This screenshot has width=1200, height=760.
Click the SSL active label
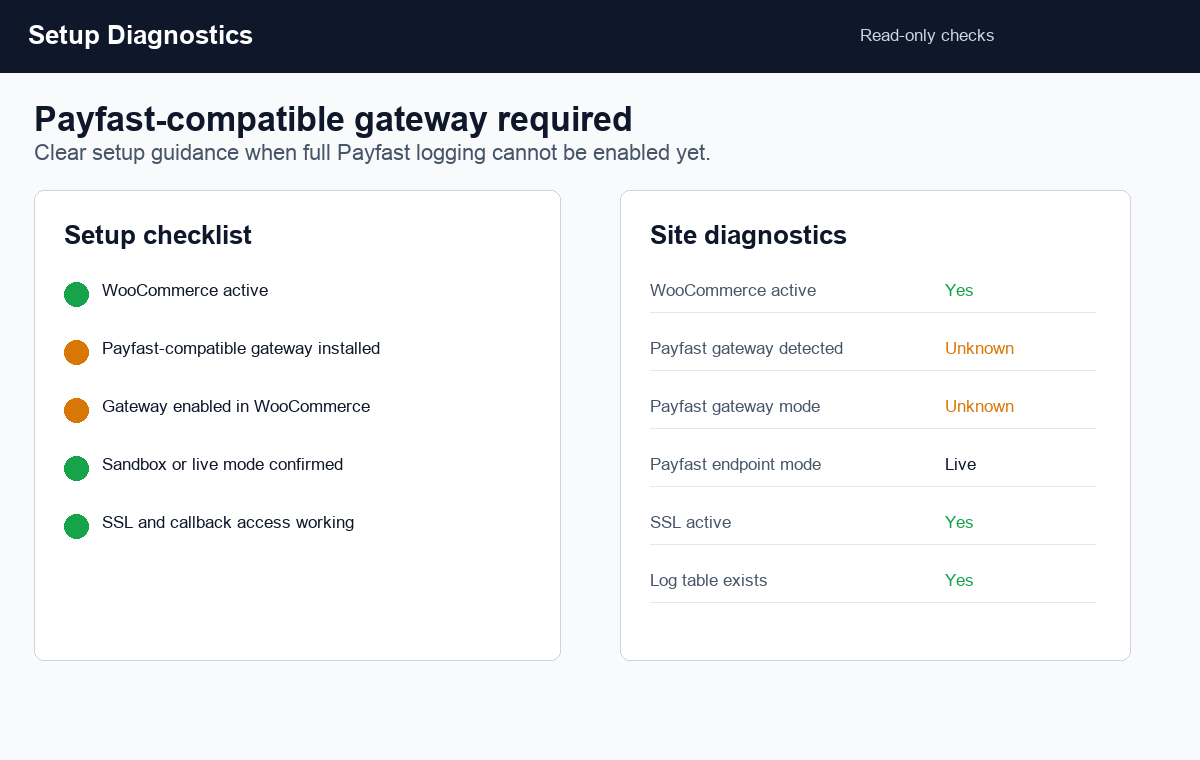point(690,522)
